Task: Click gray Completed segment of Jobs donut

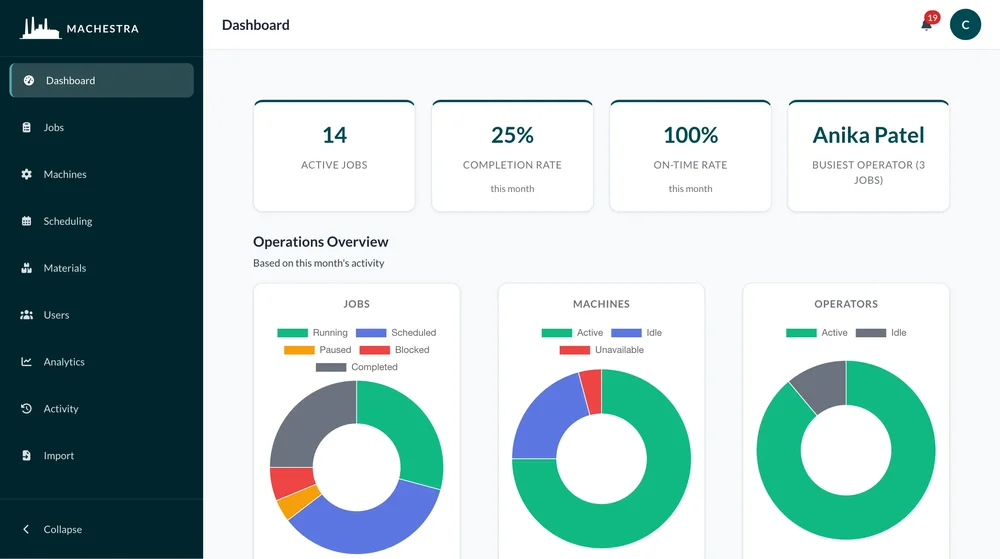Action: 312,421
